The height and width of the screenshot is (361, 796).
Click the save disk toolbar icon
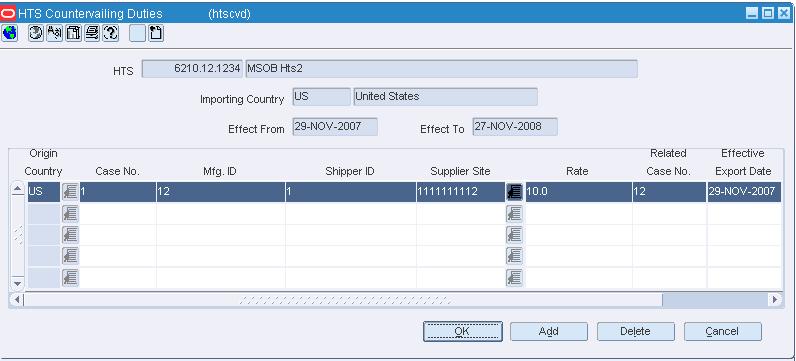(x=74, y=33)
